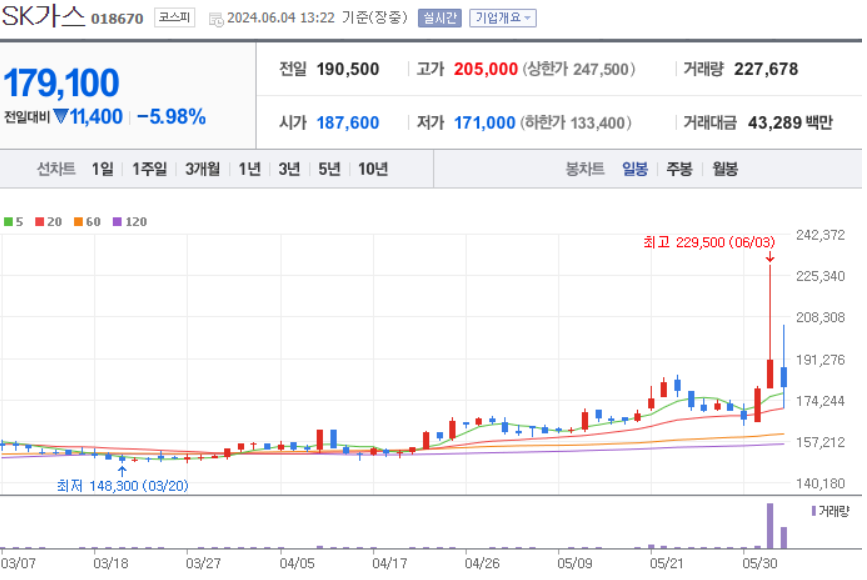
Task: Click the 실시간 real-time button
Action: coord(440,18)
